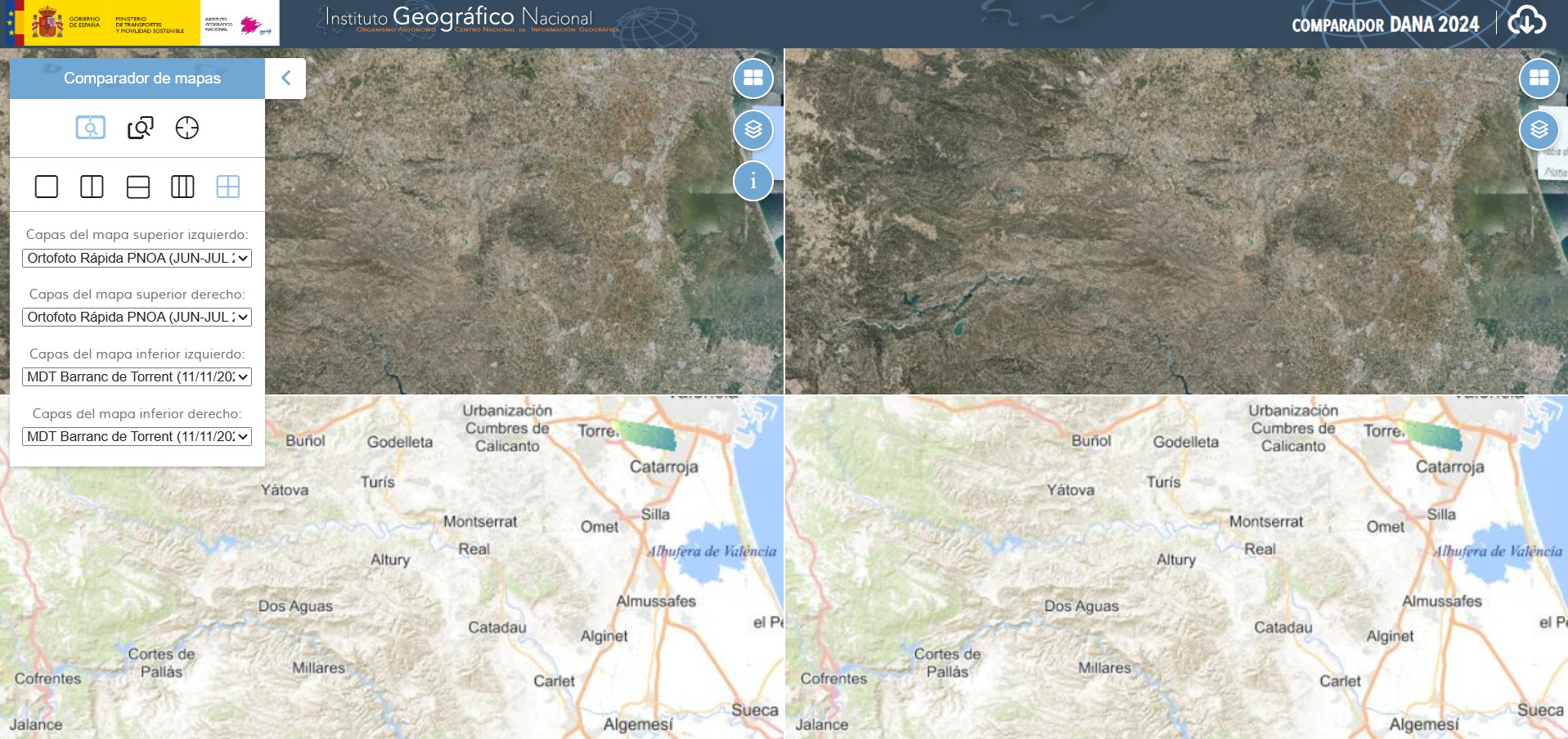Screen dimensions: 1568x739
Task: Click the cloud download icon in header
Action: 1527,21
